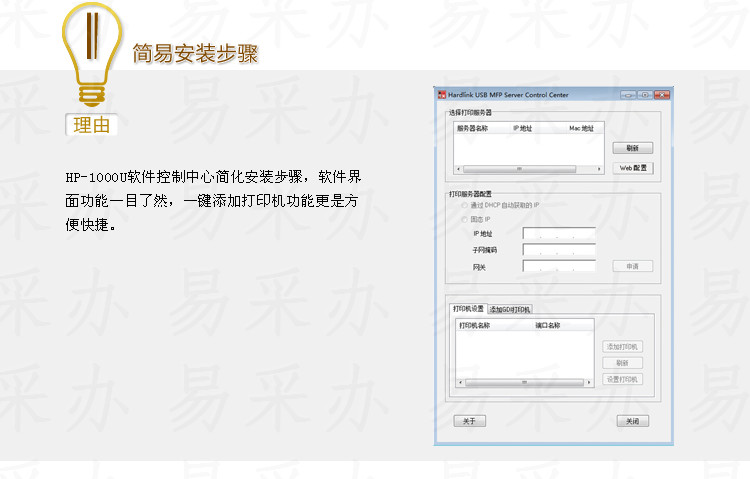Click the Hardlink app icon in title bar
Image resolution: width=750 pixels, height=479 pixels.
coord(441,95)
